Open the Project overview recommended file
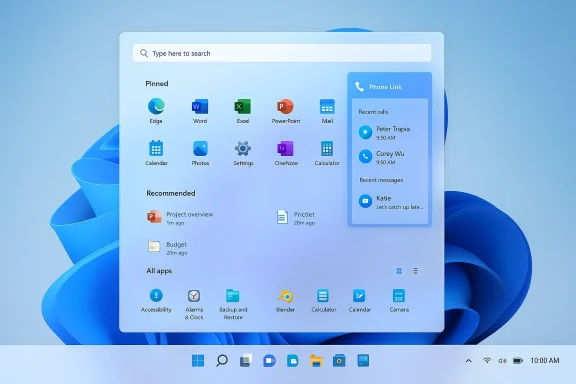 point(180,218)
